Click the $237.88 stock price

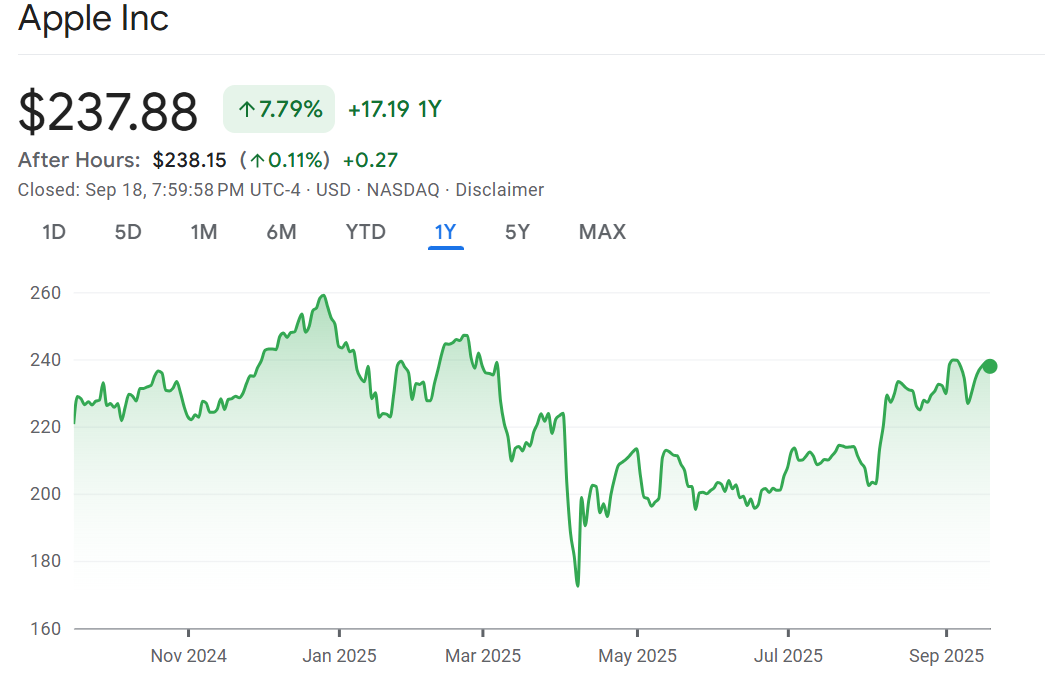(108, 111)
